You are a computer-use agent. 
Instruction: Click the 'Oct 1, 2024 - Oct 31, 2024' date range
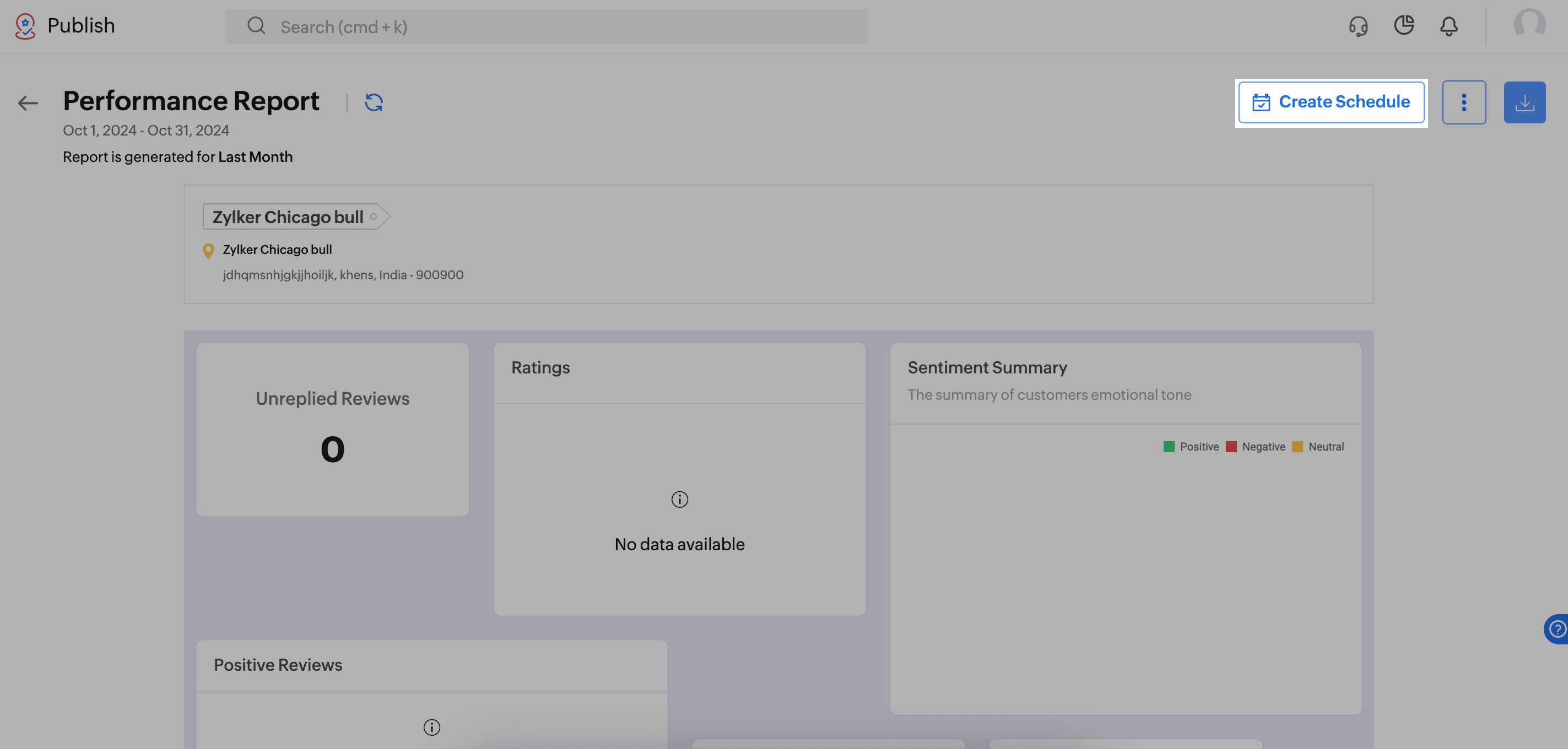coord(146,130)
